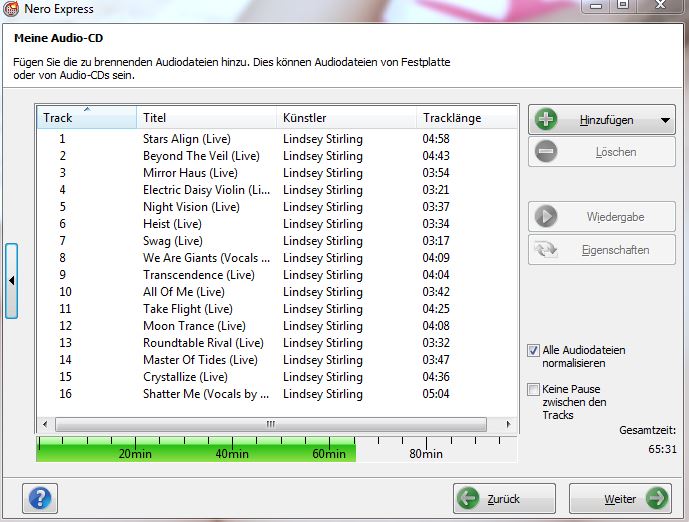Click the scrollbar right arrow

pyautogui.click(x=508, y=424)
